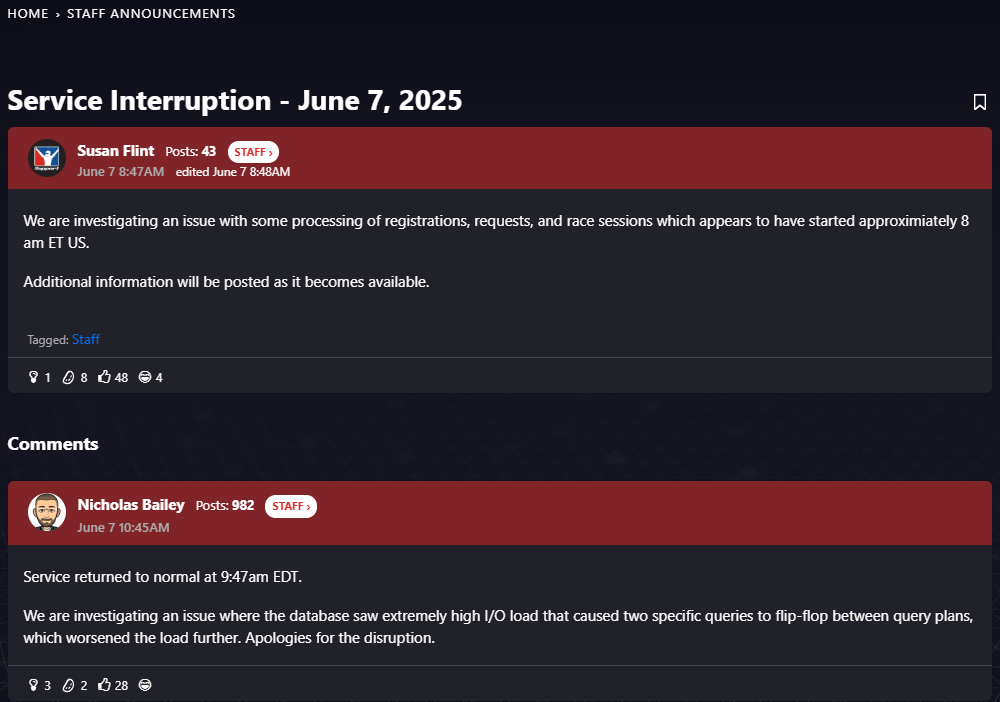Expand the STAFF badge beside Nicholas Bailey
The height and width of the screenshot is (702, 1000).
coord(291,506)
